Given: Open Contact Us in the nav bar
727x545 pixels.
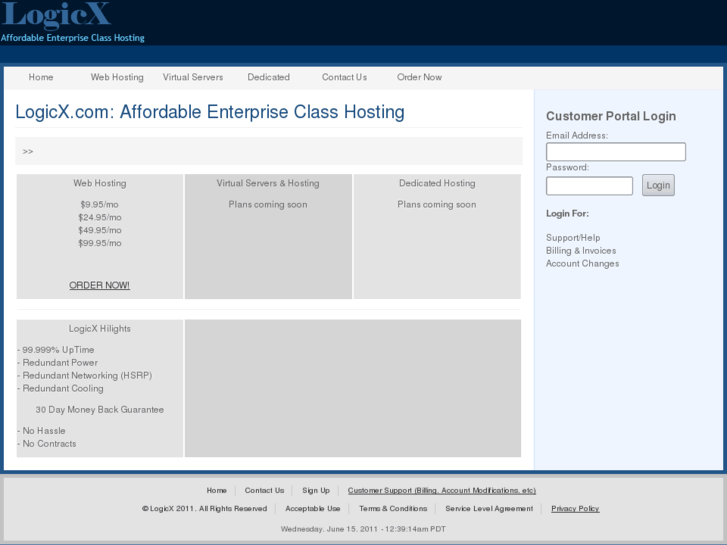Looking at the screenshot, I should point(344,77).
